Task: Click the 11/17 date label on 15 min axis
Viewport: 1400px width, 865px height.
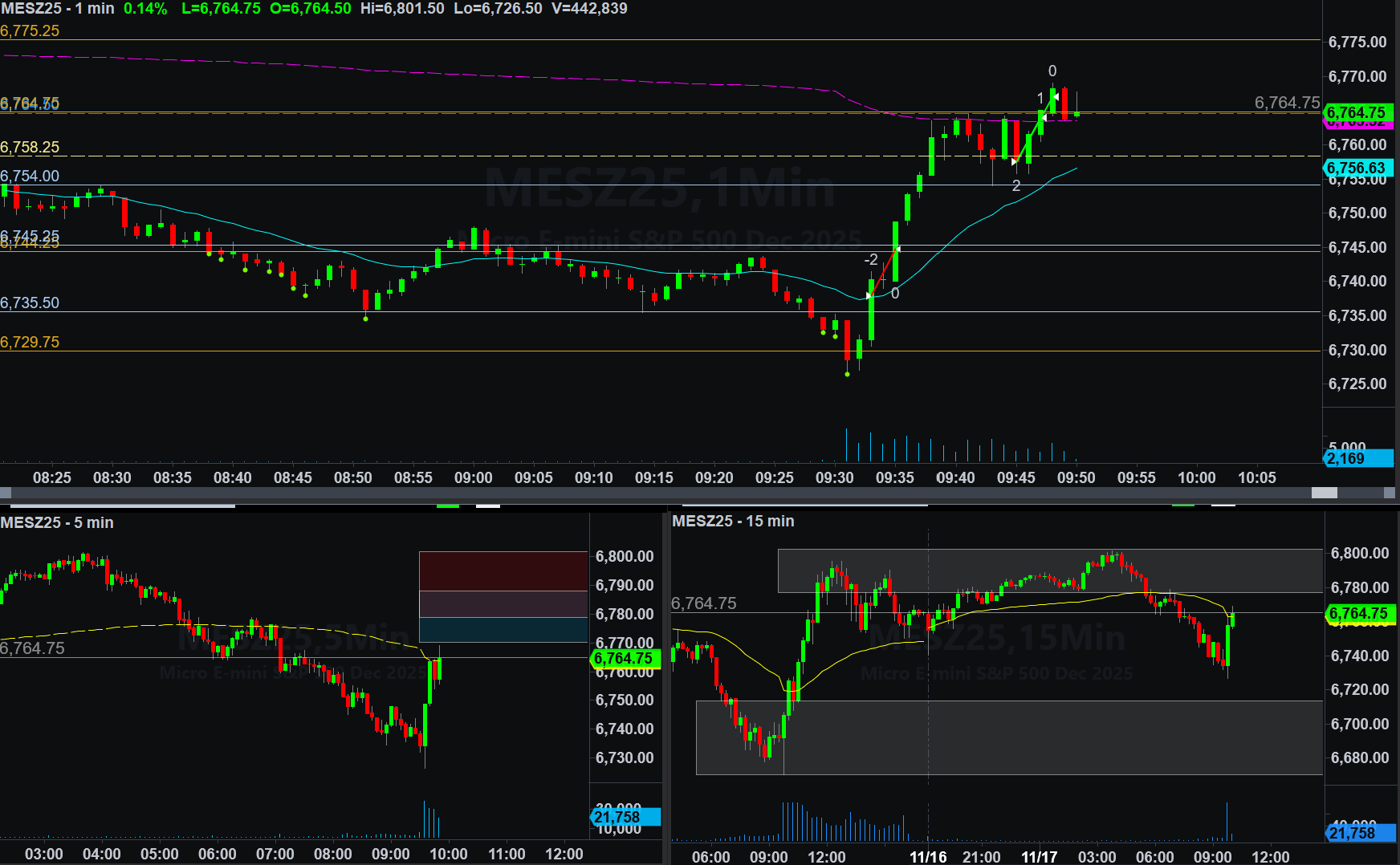Action: pyautogui.click(x=1039, y=856)
